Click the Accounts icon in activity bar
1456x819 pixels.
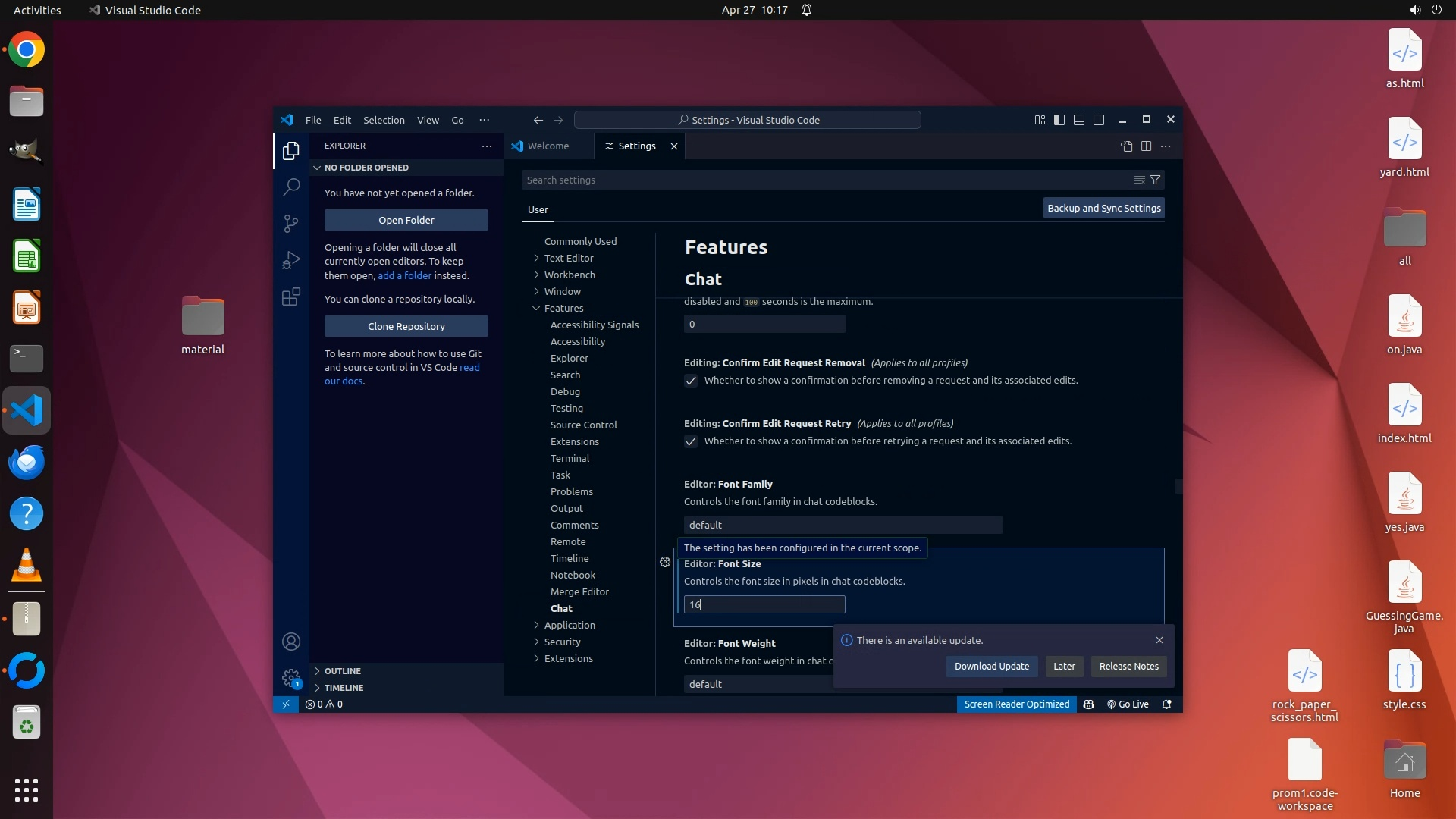tap(291, 642)
